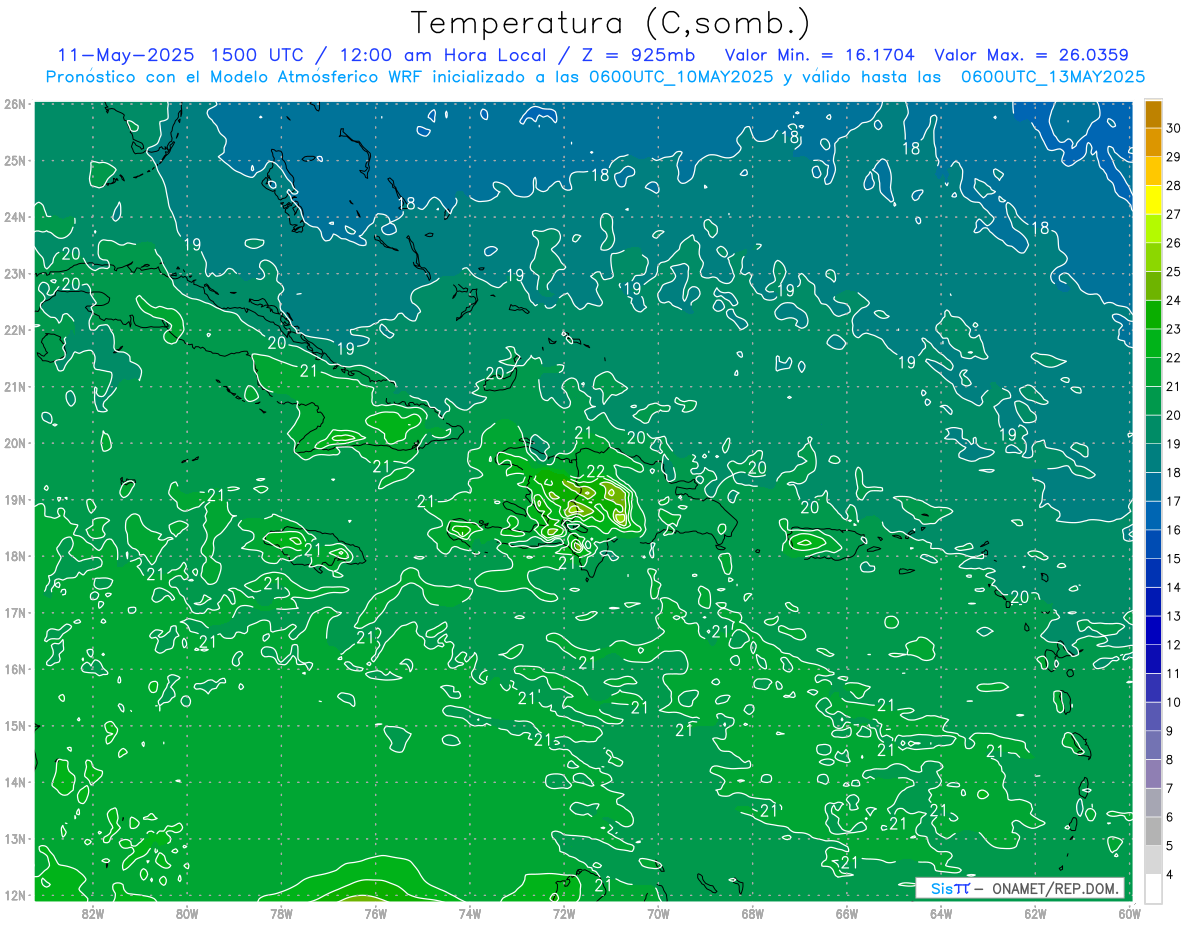Click the '66W' longitude axis label
The width and height of the screenshot is (1200, 927).
click(x=846, y=913)
